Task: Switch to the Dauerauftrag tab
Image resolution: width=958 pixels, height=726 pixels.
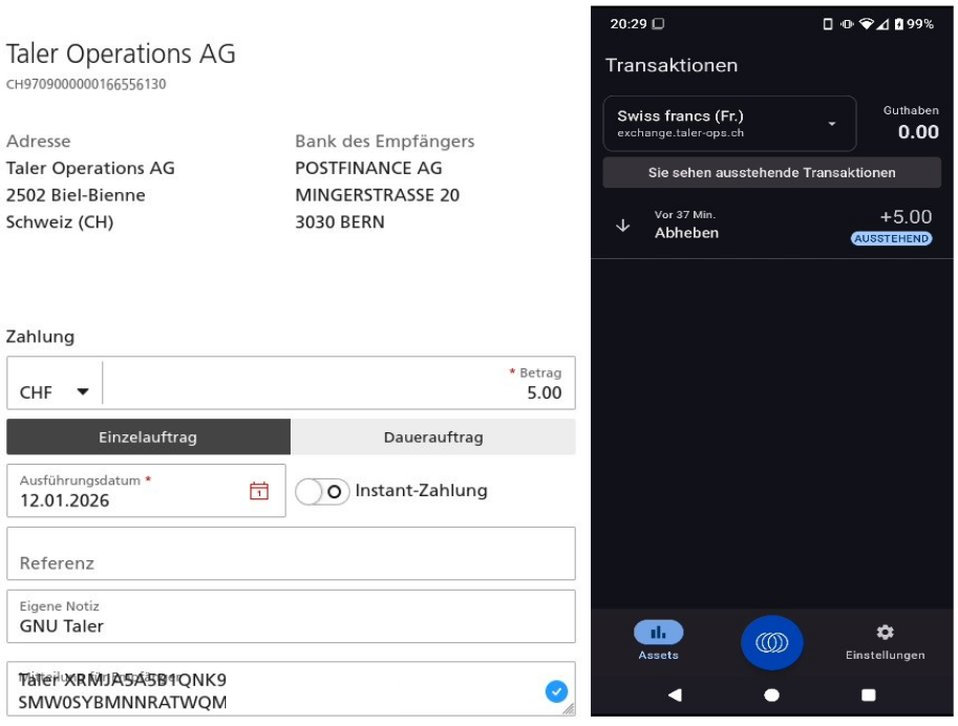Action: point(433,437)
